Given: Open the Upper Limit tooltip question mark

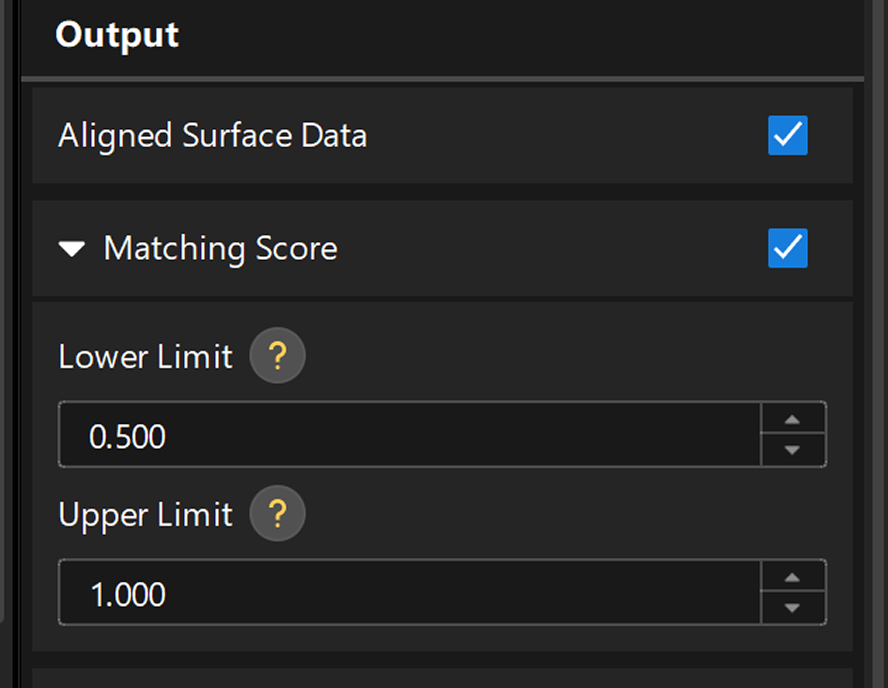Looking at the screenshot, I should coord(277,514).
